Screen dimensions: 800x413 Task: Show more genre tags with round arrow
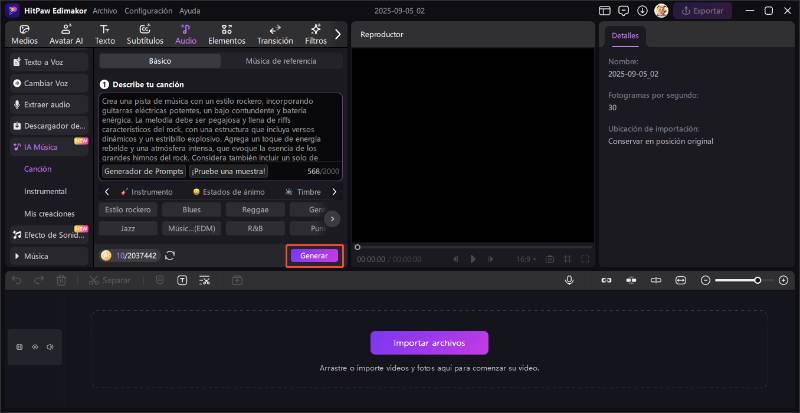[x=332, y=219]
